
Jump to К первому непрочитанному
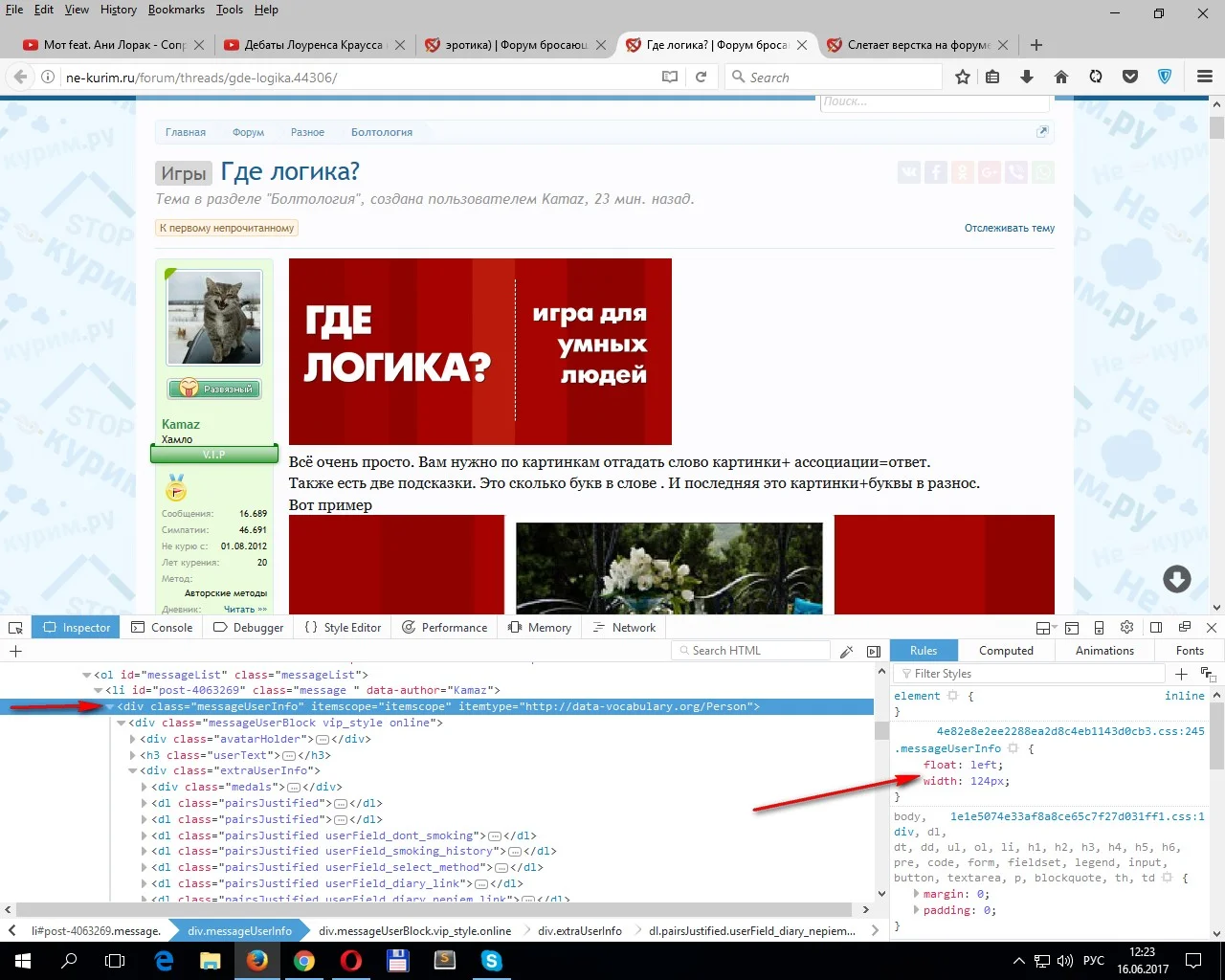pos(227,228)
